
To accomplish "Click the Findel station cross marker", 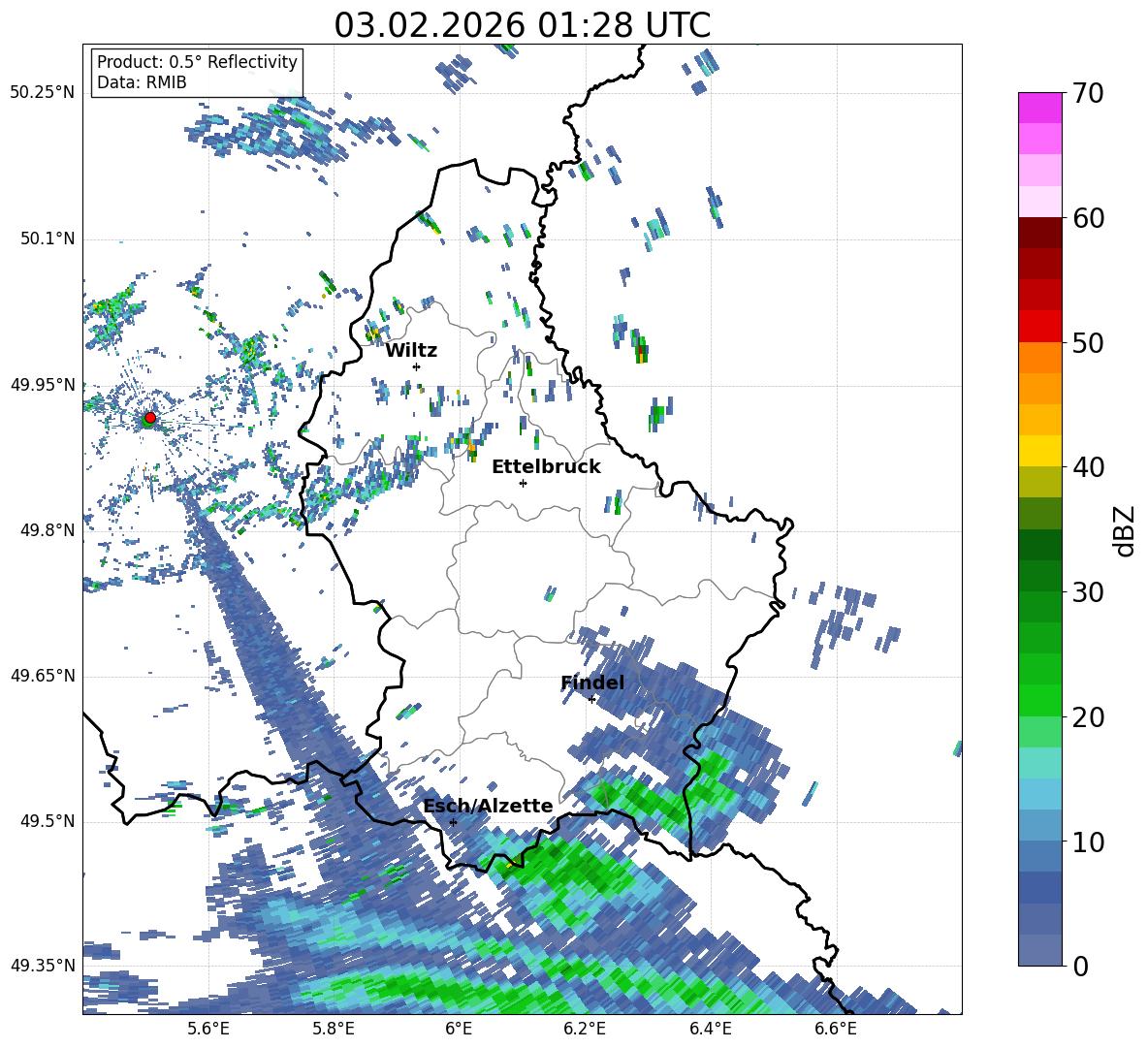I will 591,699.
